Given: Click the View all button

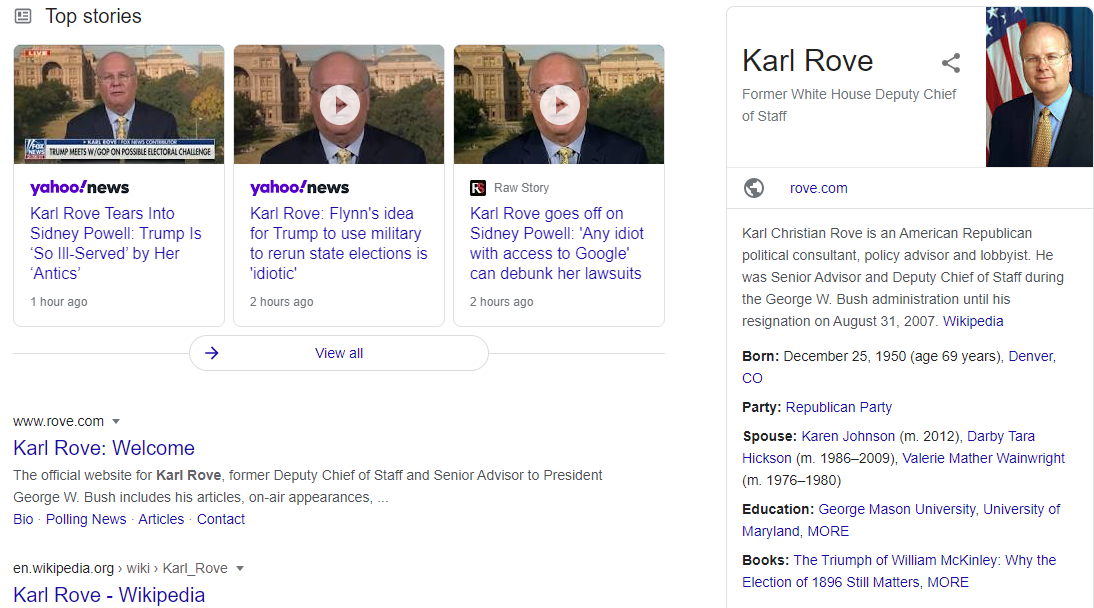Looking at the screenshot, I should pyautogui.click(x=339, y=353).
